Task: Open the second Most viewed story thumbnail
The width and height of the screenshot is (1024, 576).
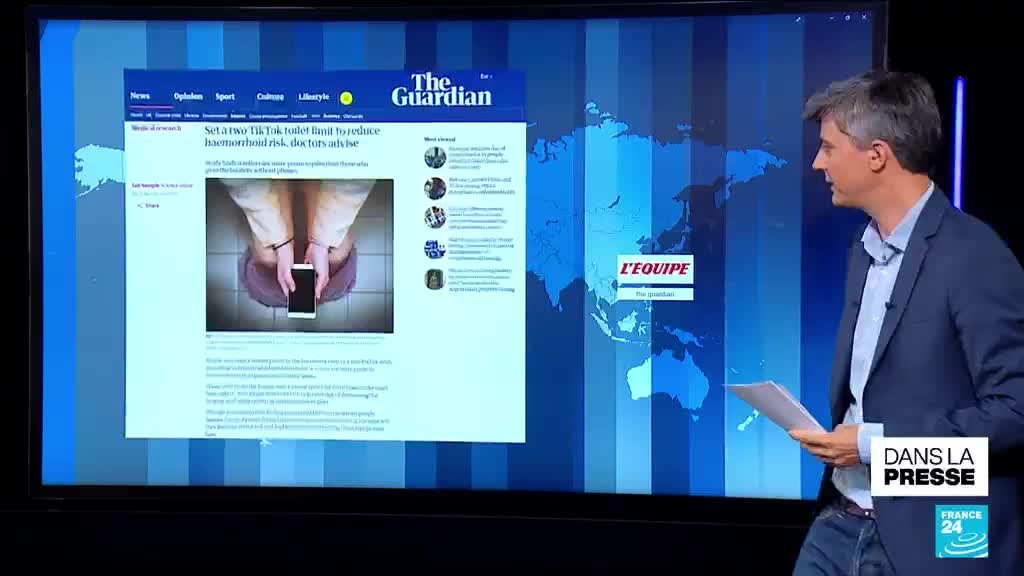Action: point(434,187)
